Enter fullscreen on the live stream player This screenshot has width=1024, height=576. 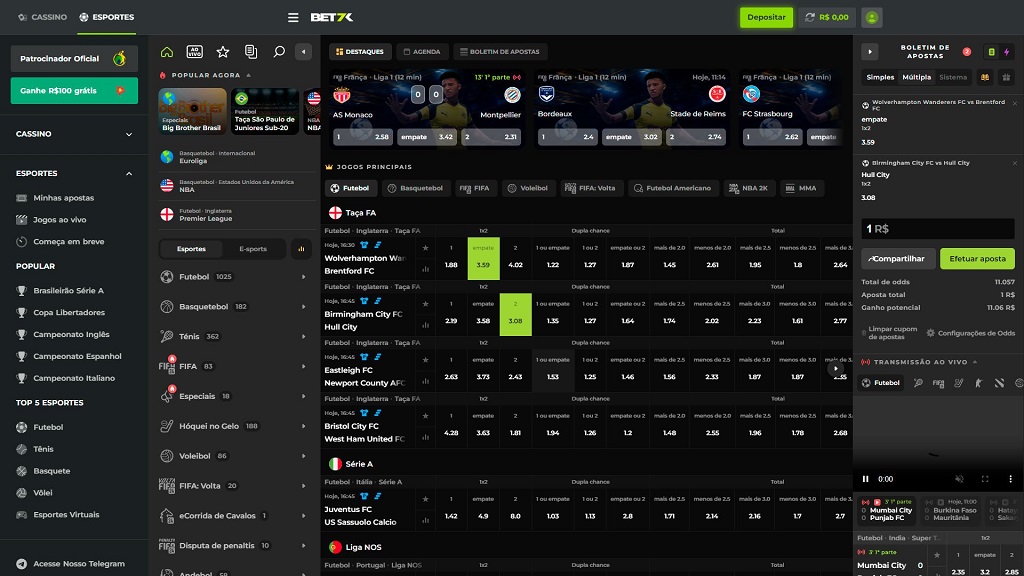[985, 479]
